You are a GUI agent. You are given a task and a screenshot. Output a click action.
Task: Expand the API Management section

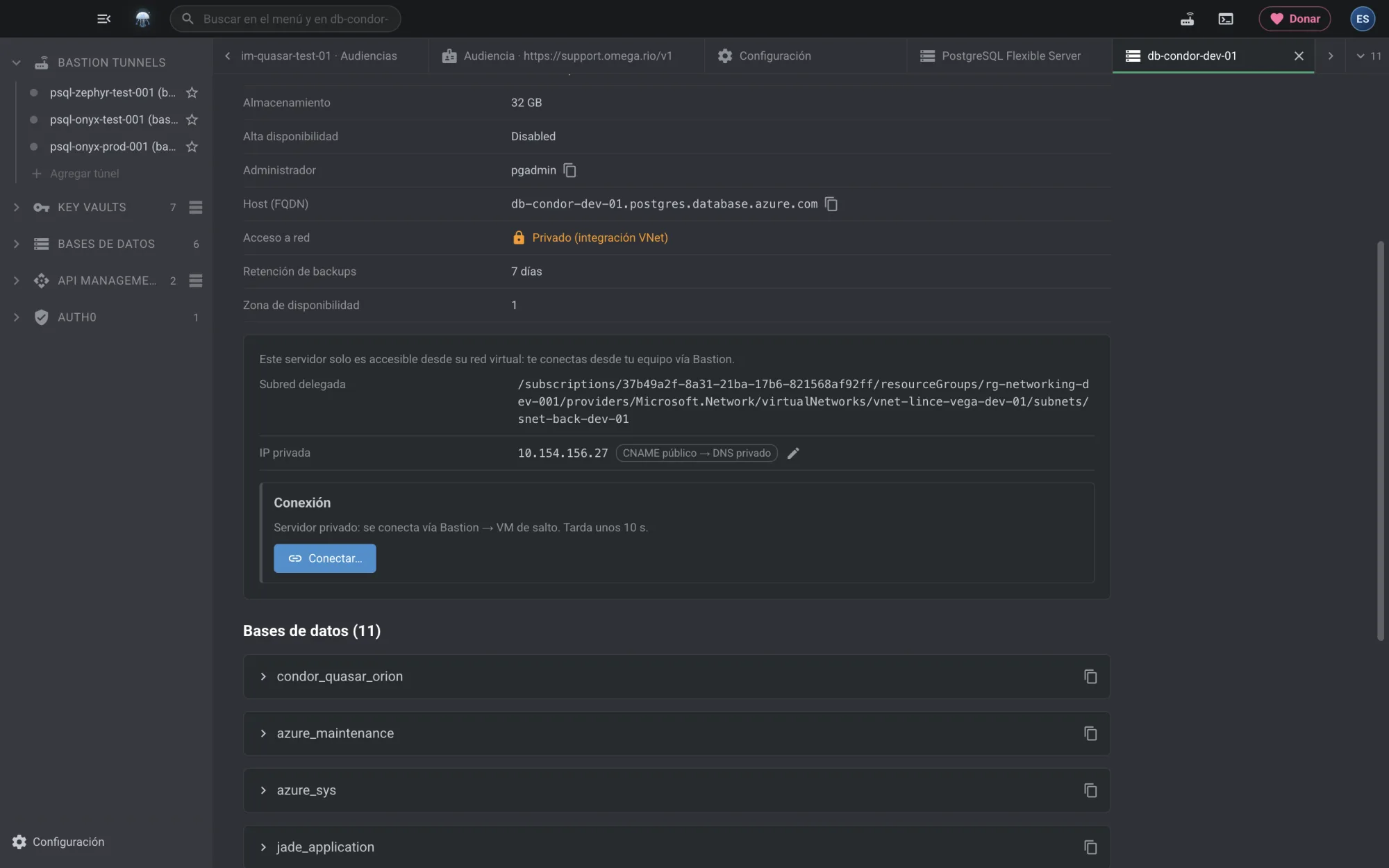coord(16,281)
